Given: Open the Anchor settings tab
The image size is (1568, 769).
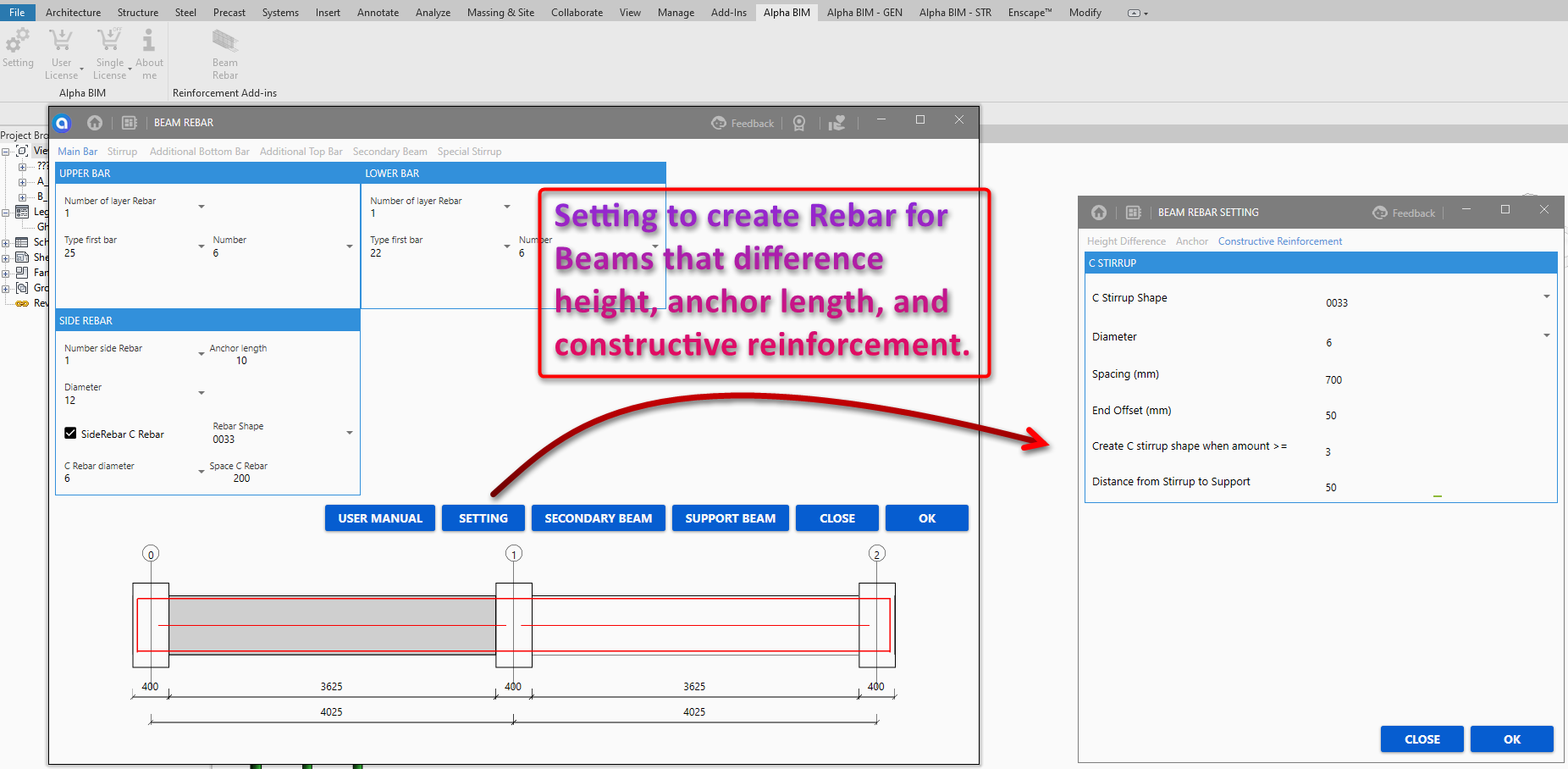Looking at the screenshot, I should click(1192, 241).
